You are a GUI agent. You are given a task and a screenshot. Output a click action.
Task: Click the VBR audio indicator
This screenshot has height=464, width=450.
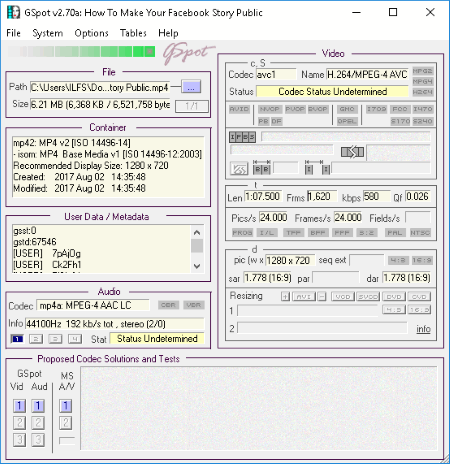pyautogui.click(x=194, y=305)
